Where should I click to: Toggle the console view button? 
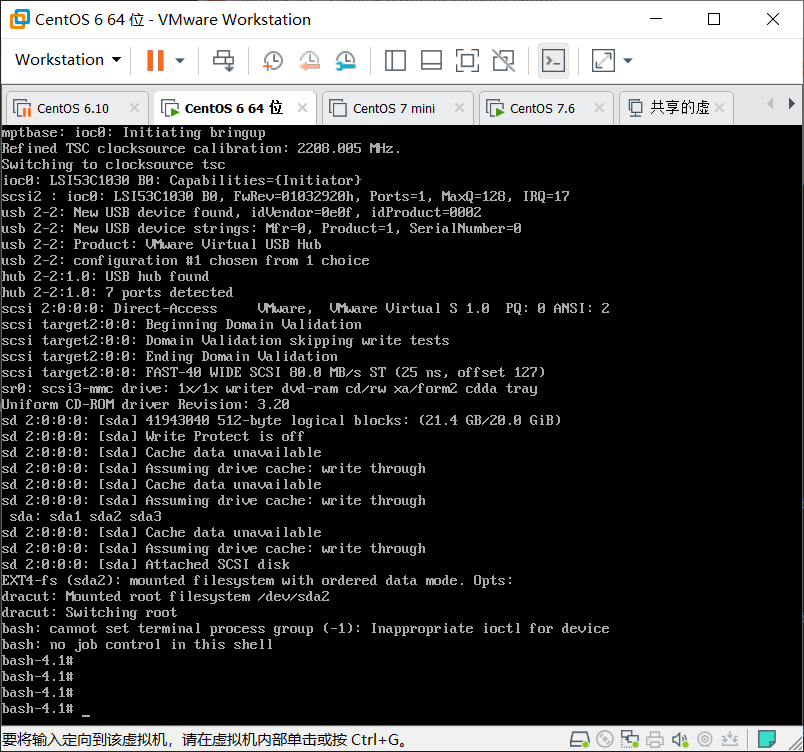click(x=553, y=60)
